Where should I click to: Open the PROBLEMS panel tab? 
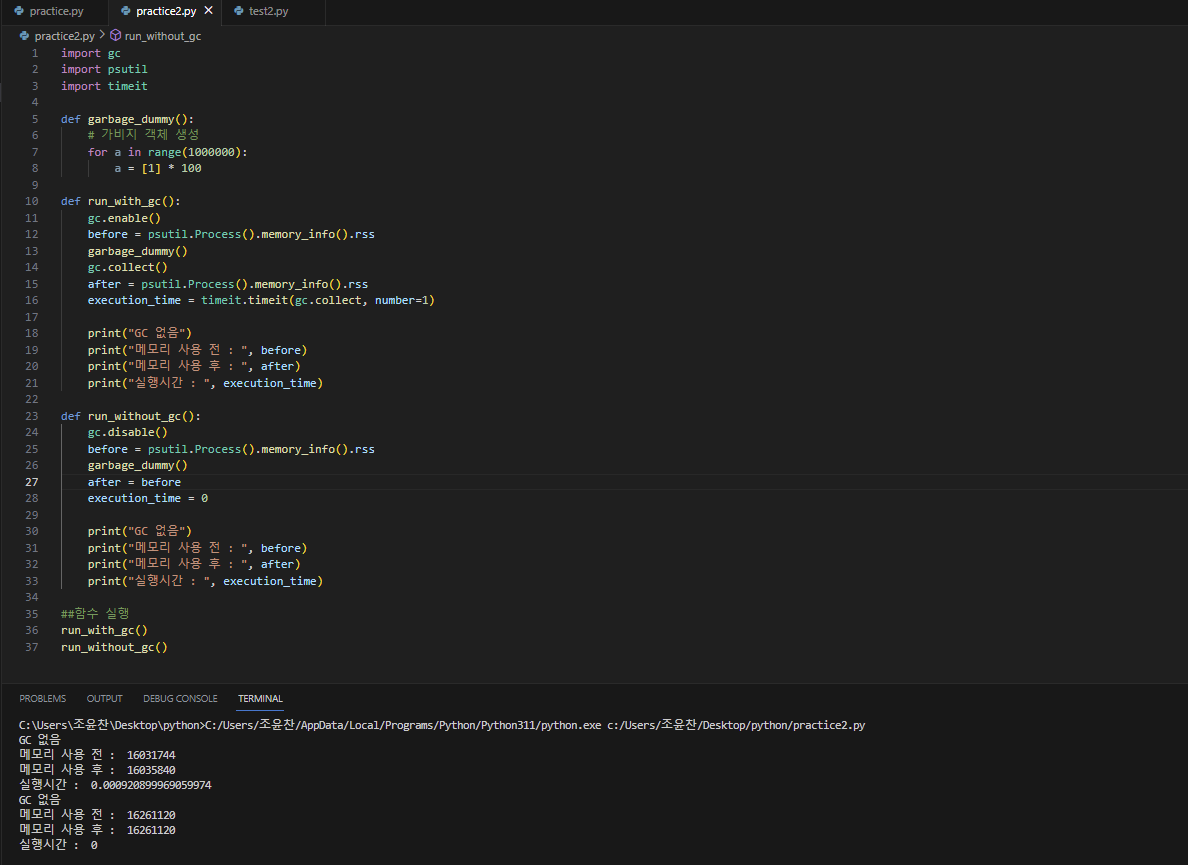[x=42, y=698]
